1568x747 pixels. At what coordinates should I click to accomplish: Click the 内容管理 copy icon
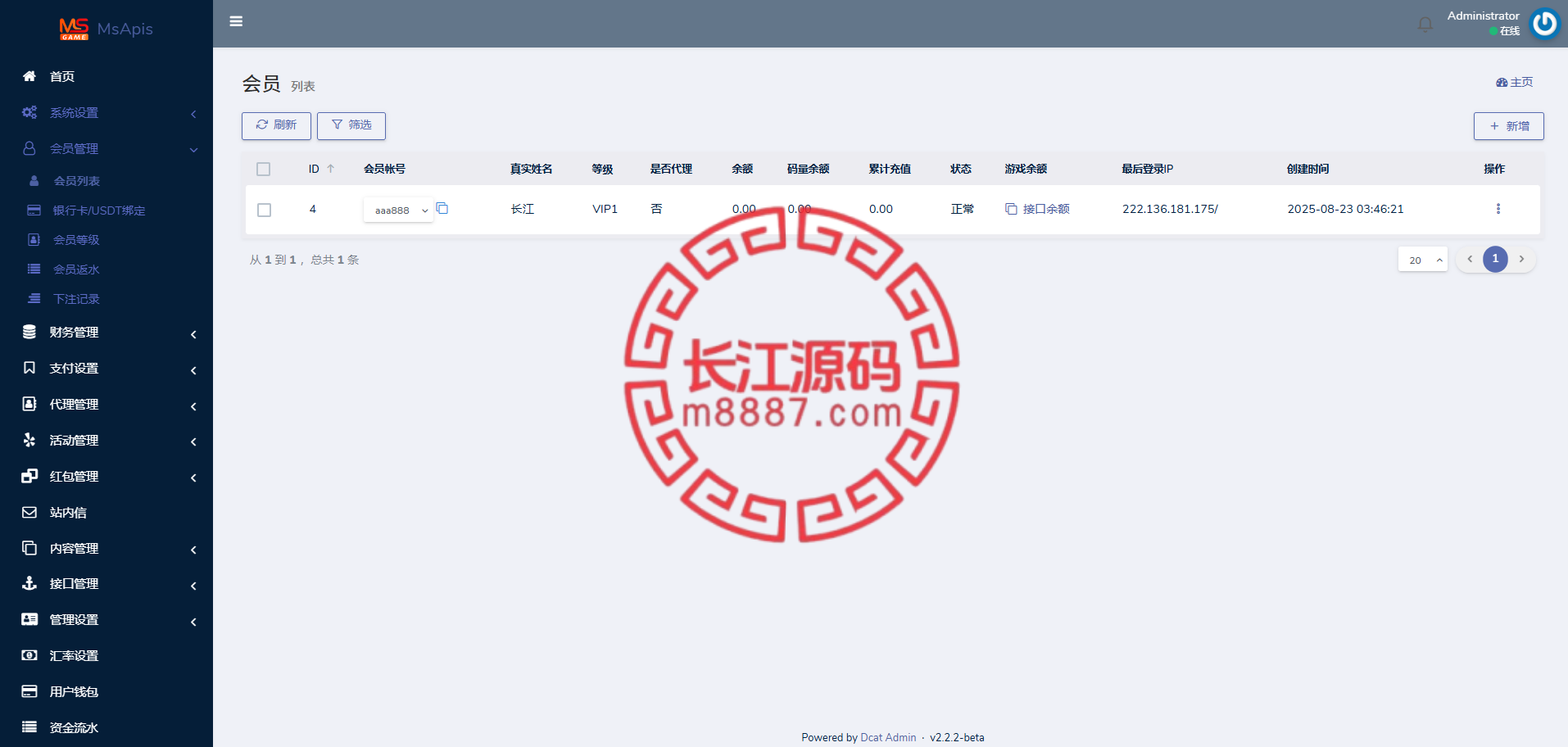click(29, 548)
